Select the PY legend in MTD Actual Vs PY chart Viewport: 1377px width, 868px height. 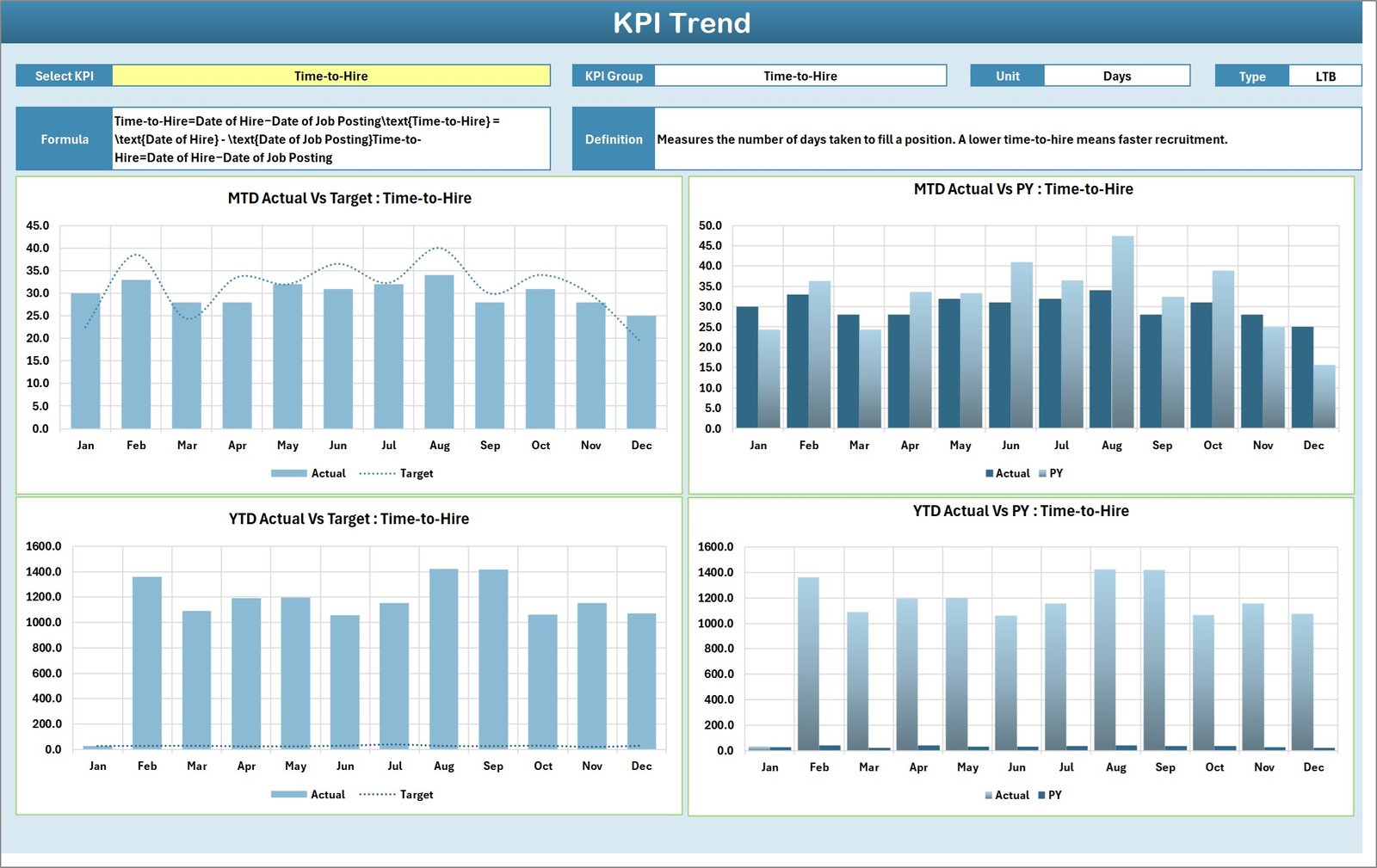pyautogui.click(x=1056, y=473)
